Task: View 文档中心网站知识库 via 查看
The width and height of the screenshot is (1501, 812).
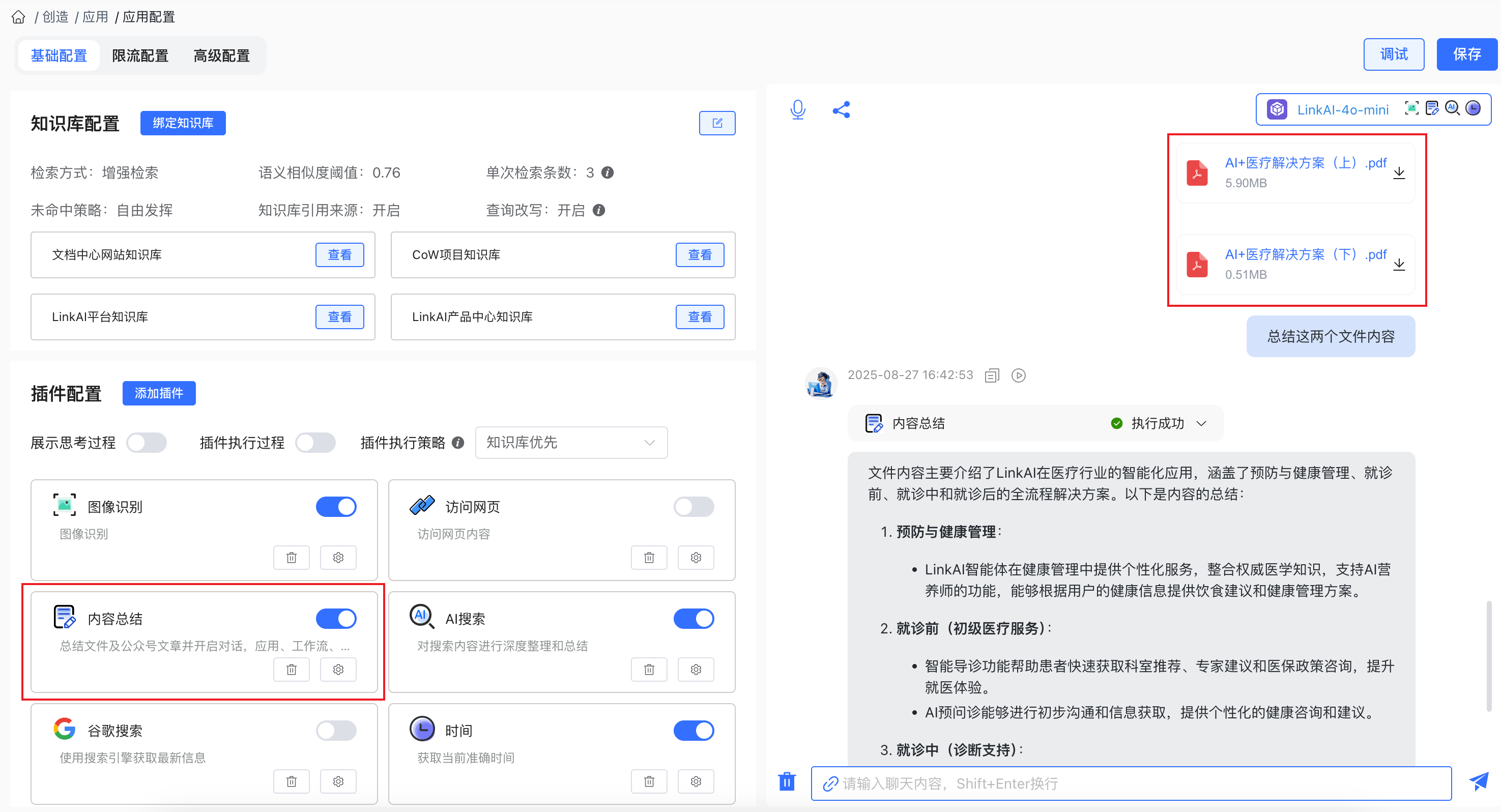Action: coord(340,254)
